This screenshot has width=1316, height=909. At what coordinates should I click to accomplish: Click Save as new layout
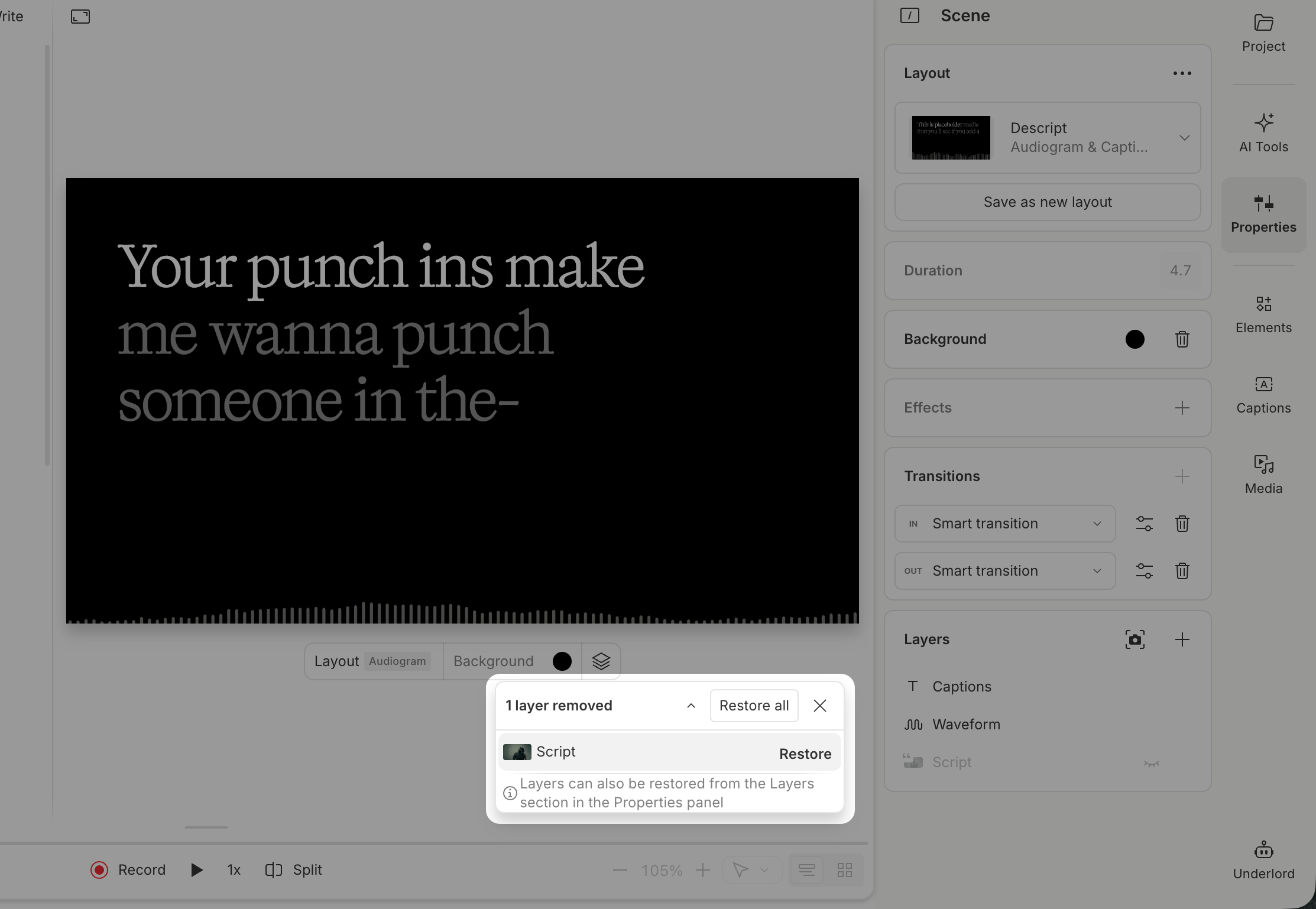coord(1047,202)
